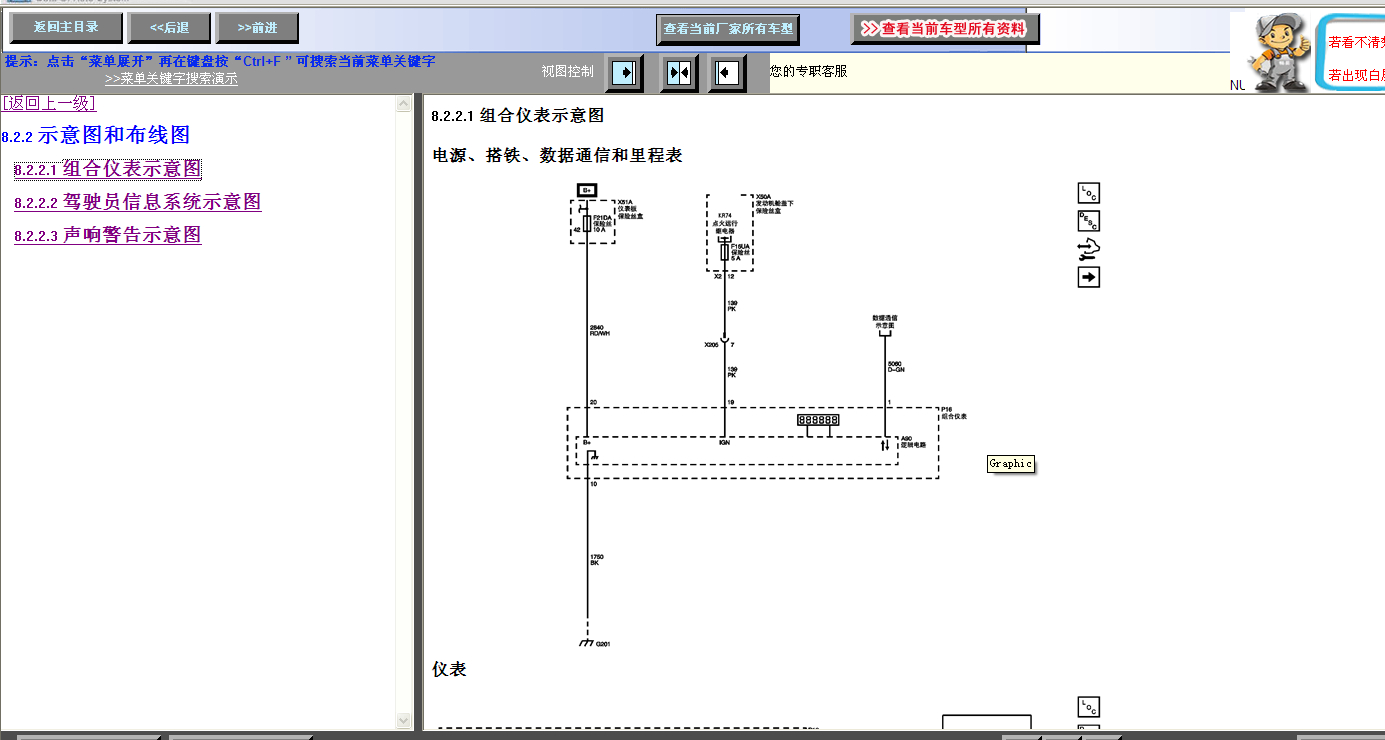Image resolution: width=1385 pixels, height=740 pixels.
Task: Open 8.2.2.3 声响警告示意图
Action: (108, 235)
